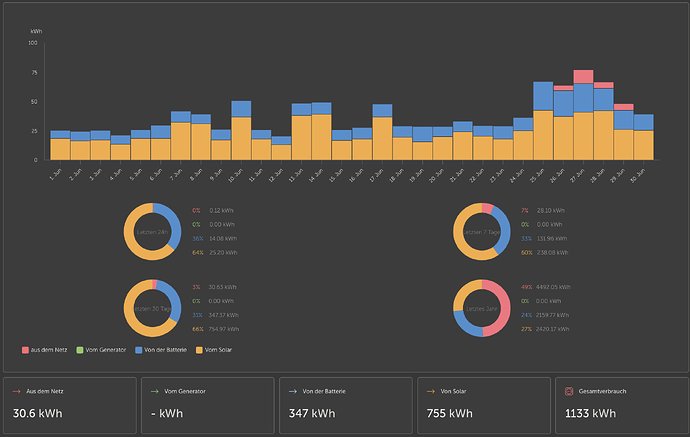The image size is (690, 437).
Task: Click the green arrow icon beside Vom Generator
Action: coord(154,391)
